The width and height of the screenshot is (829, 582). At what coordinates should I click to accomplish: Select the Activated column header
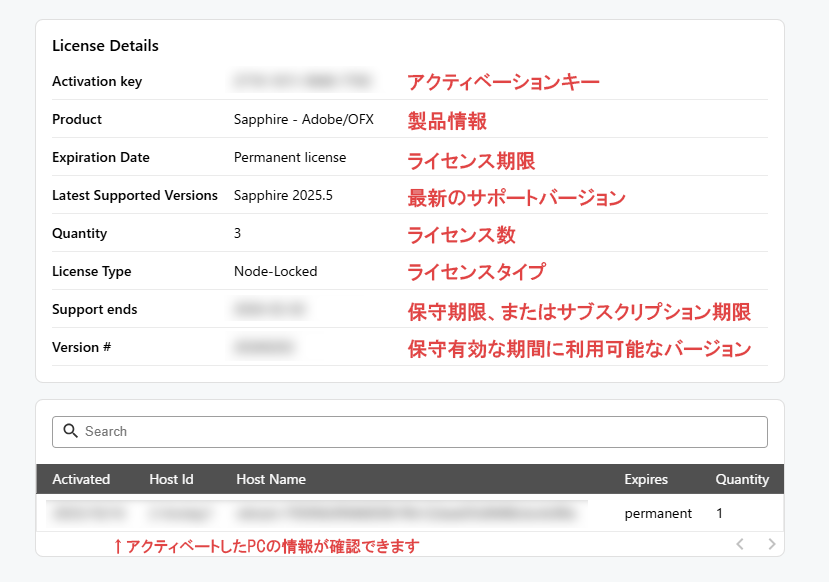[x=81, y=479]
